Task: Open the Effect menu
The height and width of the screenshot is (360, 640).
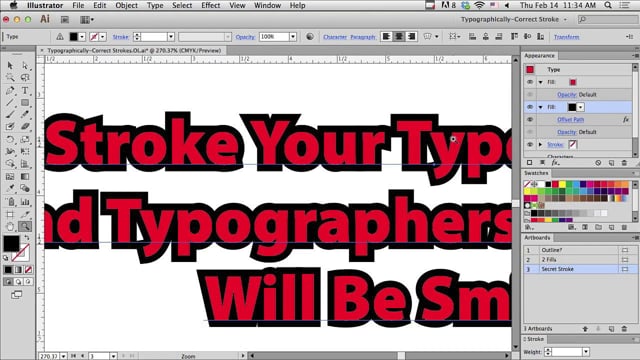Action: [211, 5]
